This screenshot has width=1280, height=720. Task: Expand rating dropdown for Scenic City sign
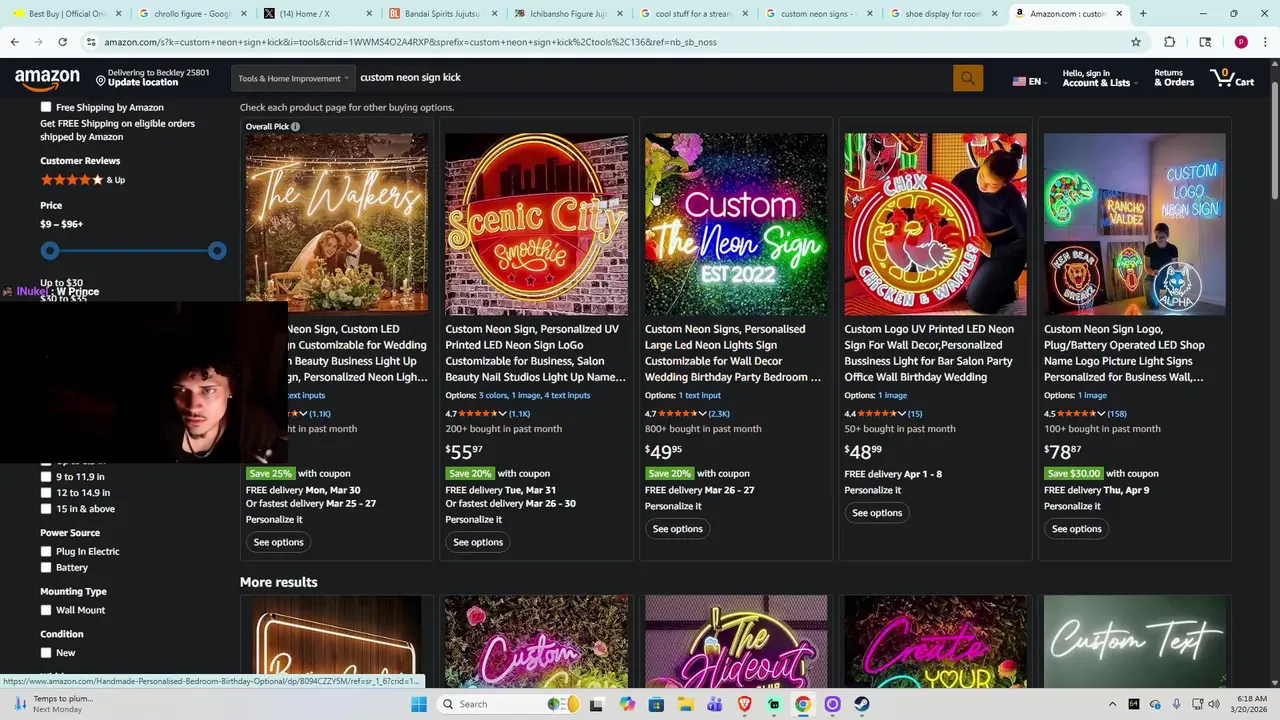coord(502,414)
